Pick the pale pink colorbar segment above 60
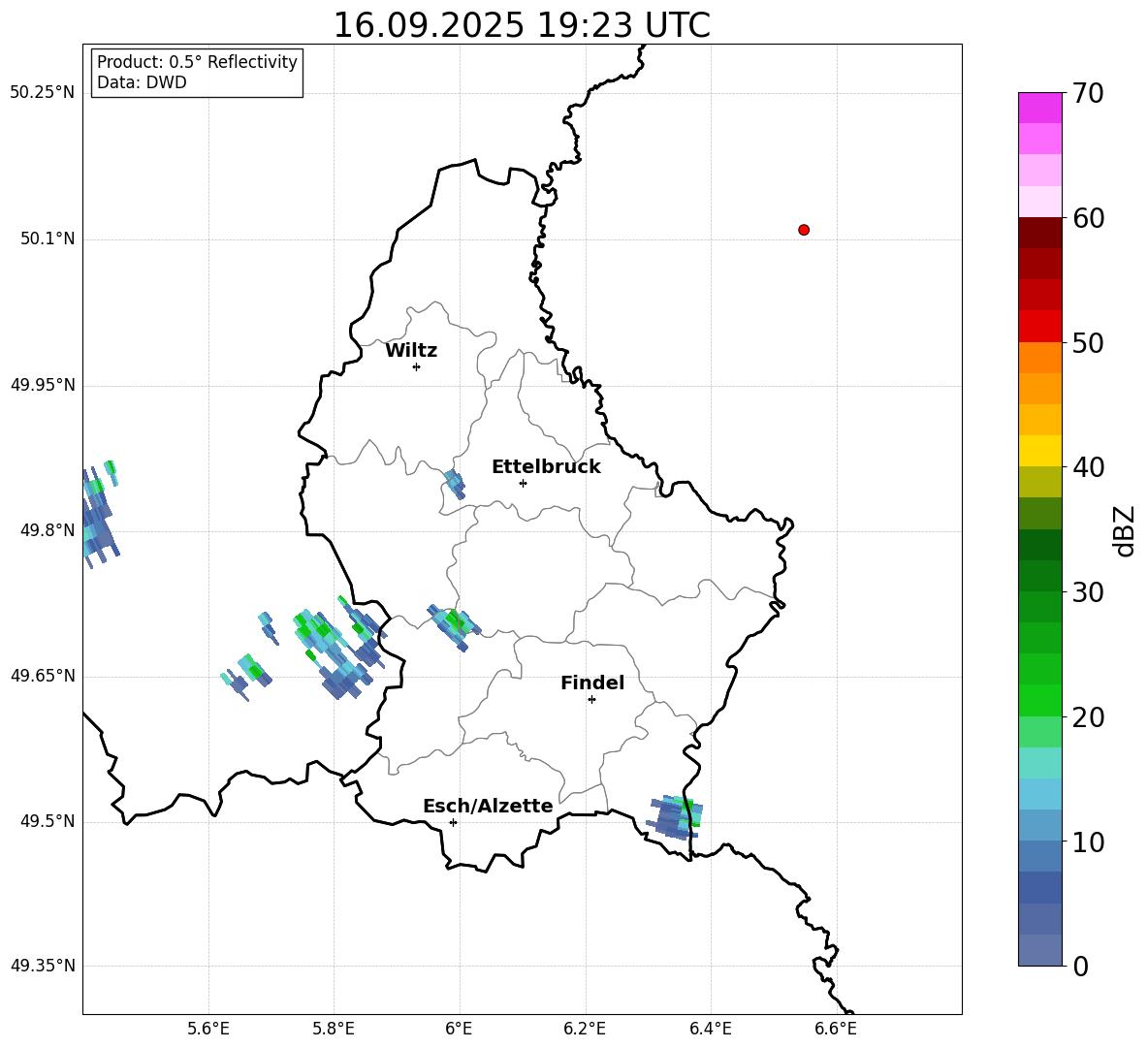This screenshot has height=1048, width=1148. coord(1039,202)
